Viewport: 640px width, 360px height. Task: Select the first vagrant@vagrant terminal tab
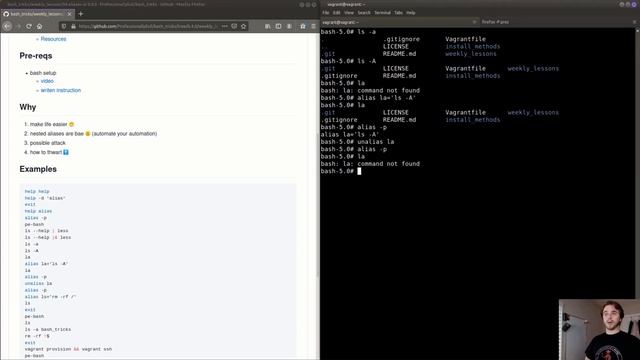(x=399, y=22)
